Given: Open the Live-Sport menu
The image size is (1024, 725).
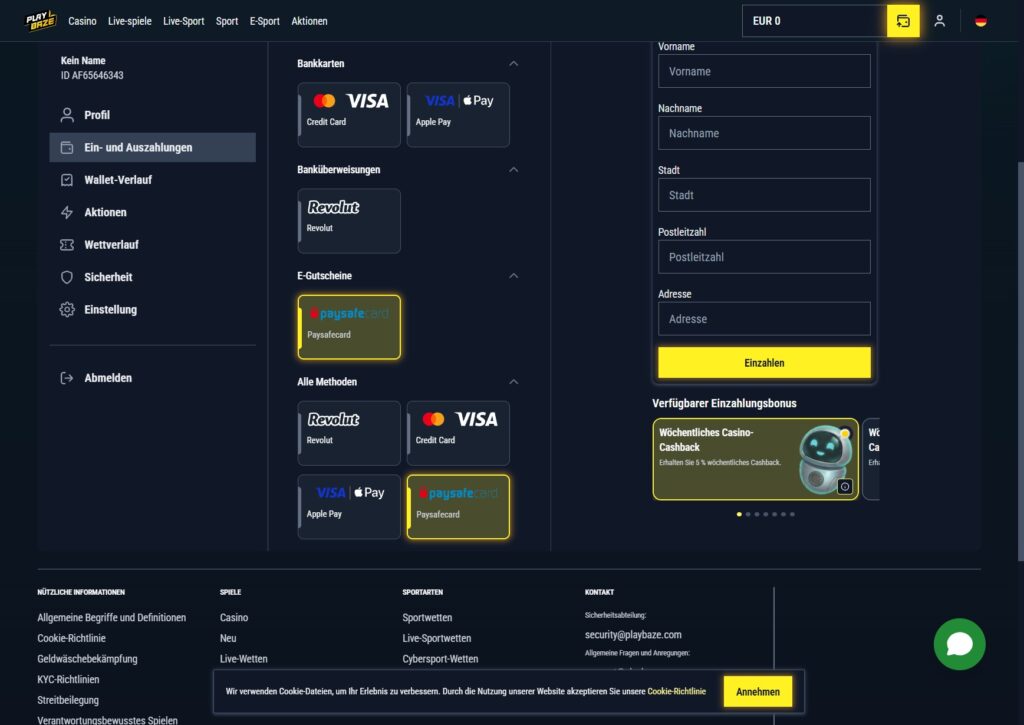Looking at the screenshot, I should [x=184, y=21].
